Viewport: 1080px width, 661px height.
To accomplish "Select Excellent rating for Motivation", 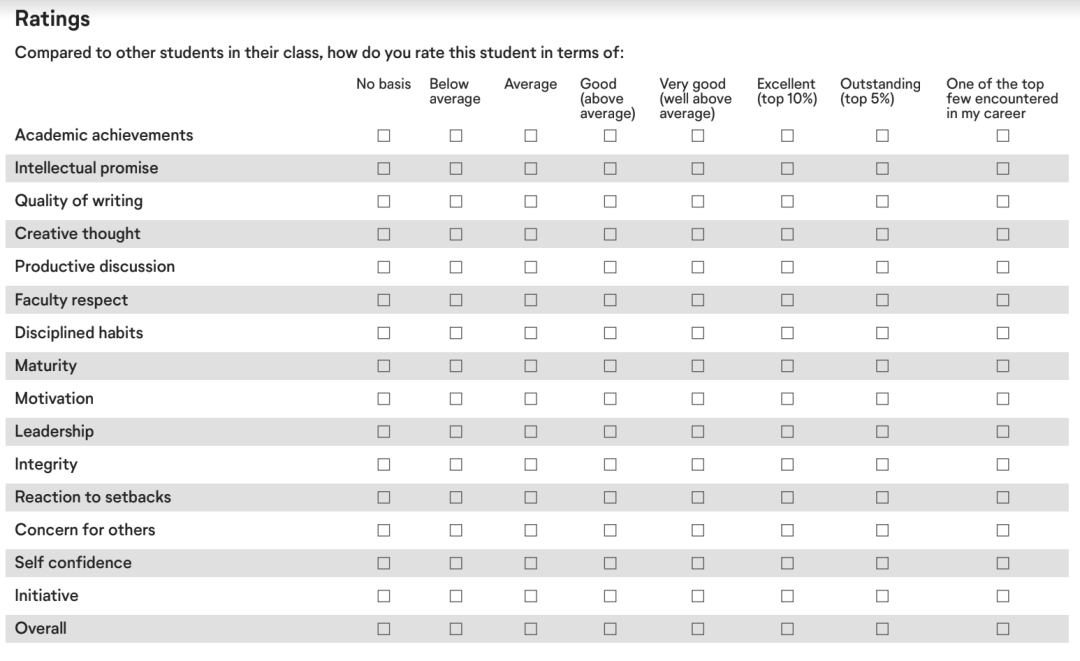I will pyautogui.click(x=787, y=399).
